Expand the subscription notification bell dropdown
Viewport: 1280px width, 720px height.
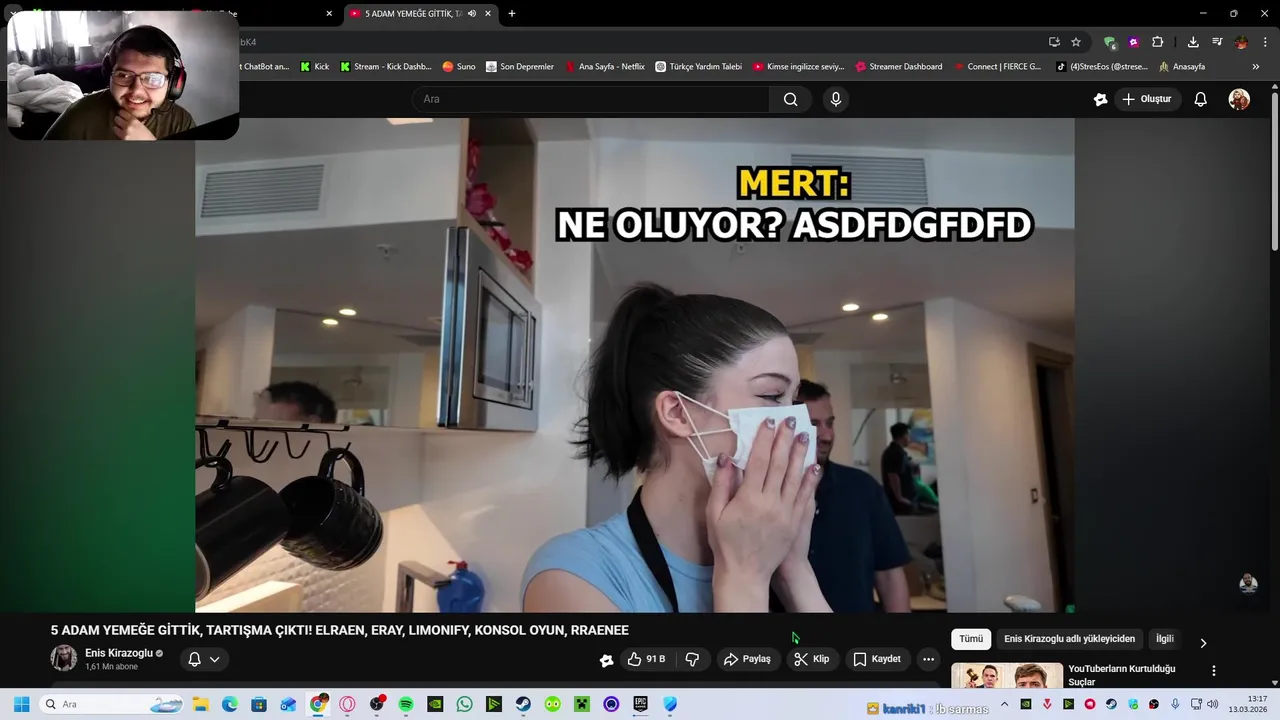[203, 659]
